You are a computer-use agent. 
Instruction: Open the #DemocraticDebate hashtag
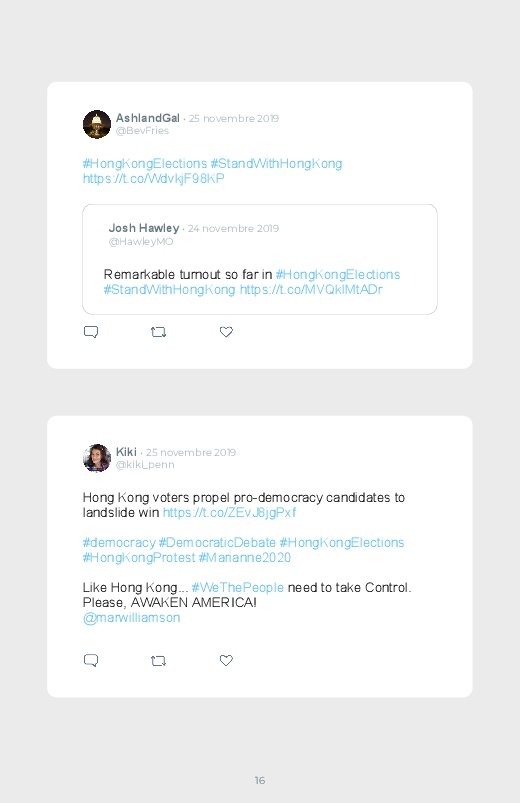(217, 542)
